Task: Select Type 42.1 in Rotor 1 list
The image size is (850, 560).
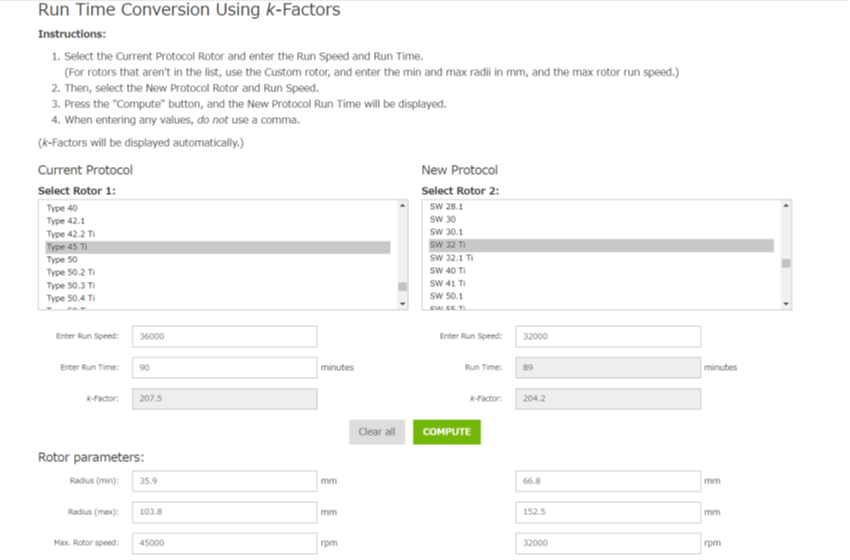Action: tap(218, 221)
